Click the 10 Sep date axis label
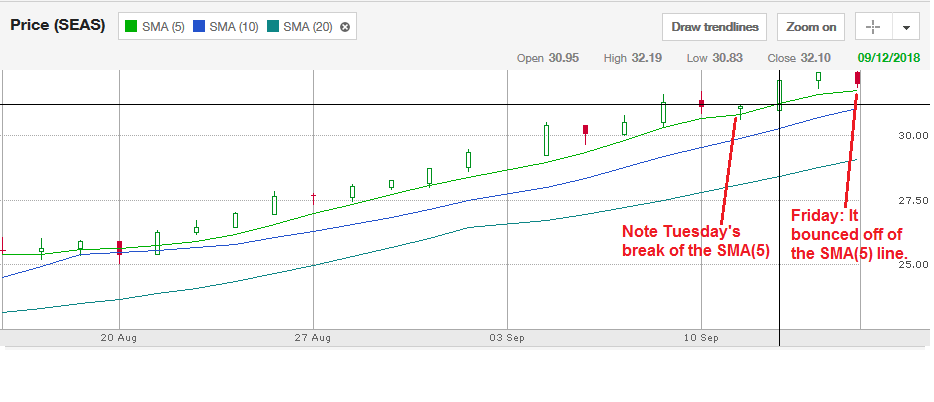The width and height of the screenshot is (934, 402). [700, 338]
